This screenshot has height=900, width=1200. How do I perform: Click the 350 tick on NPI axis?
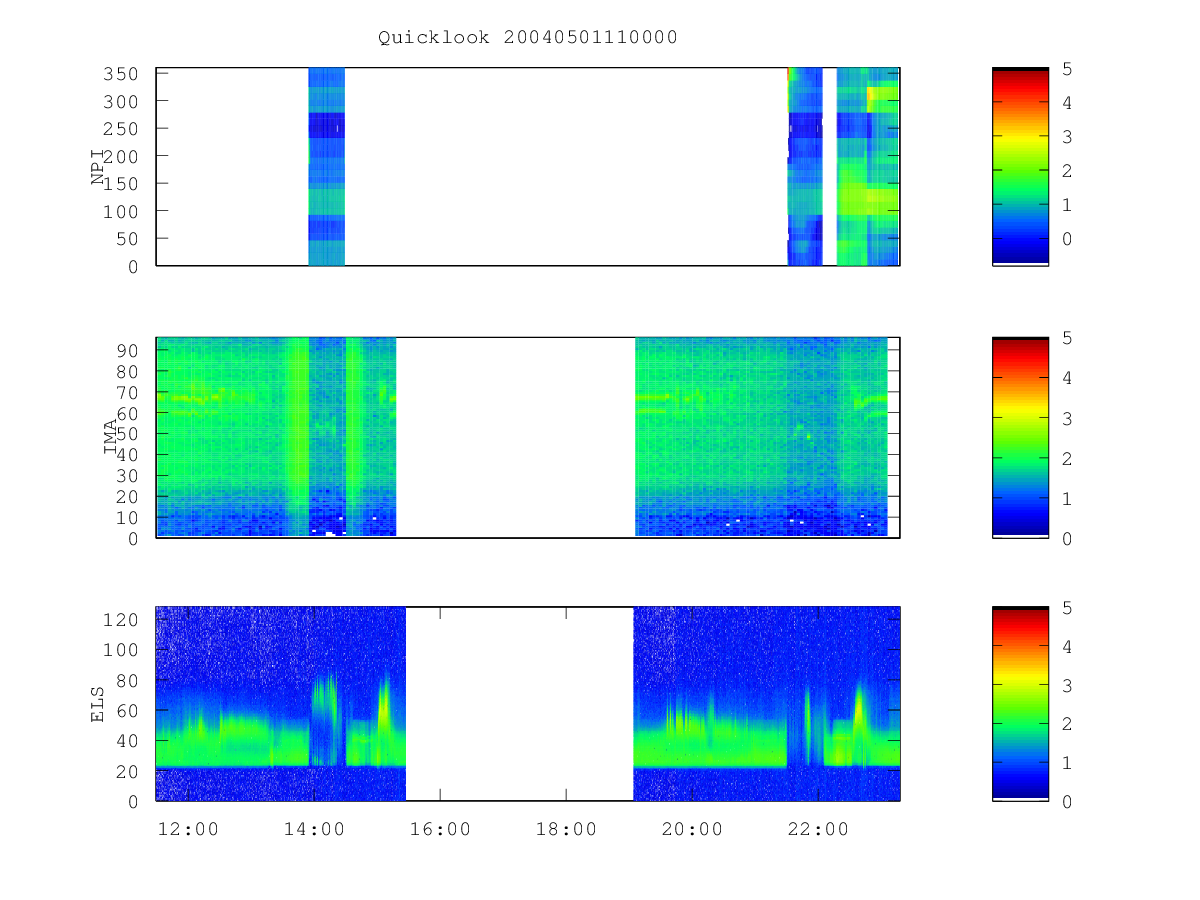point(122,74)
